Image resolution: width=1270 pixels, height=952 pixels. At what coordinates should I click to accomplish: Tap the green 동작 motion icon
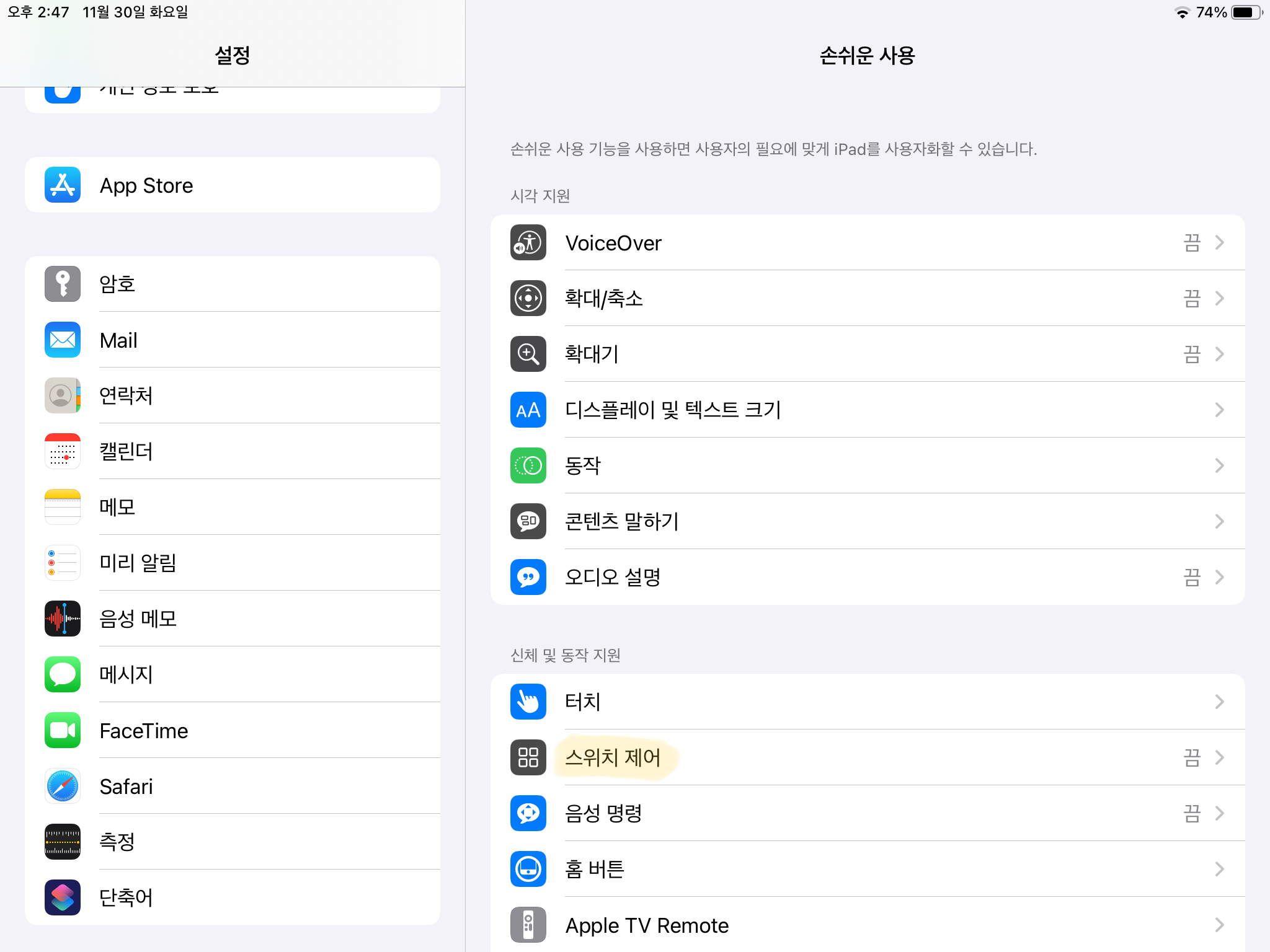coord(528,465)
